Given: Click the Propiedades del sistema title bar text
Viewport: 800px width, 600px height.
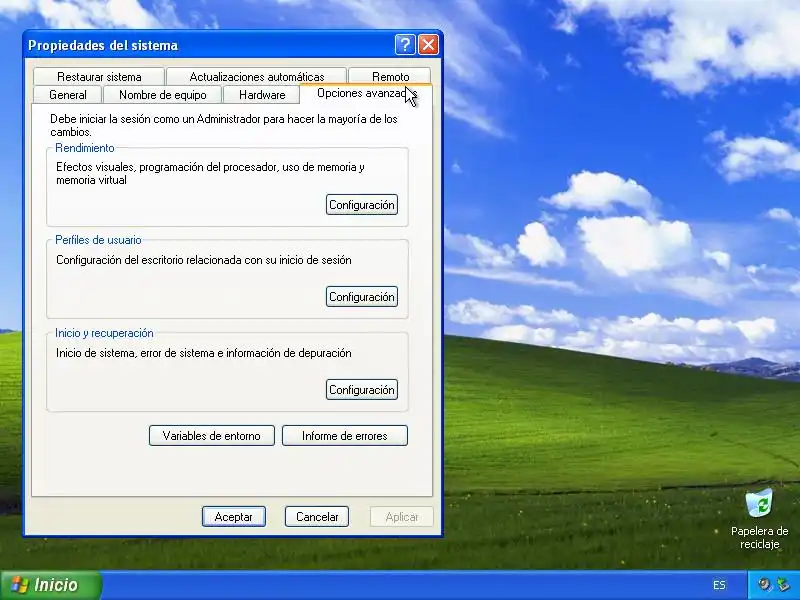Looking at the screenshot, I should coord(103,45).
